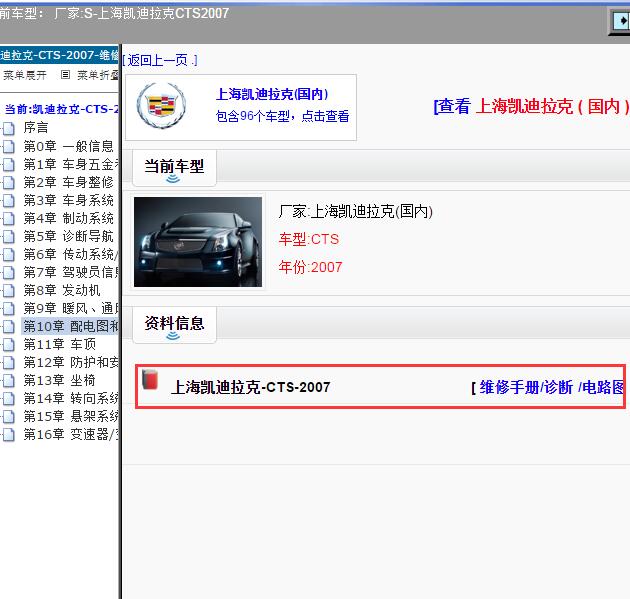Click the sidebar title 迪拉克-CTS-2007-维修
This screenshot has height=599, width=630.
(x=59, y=55)
